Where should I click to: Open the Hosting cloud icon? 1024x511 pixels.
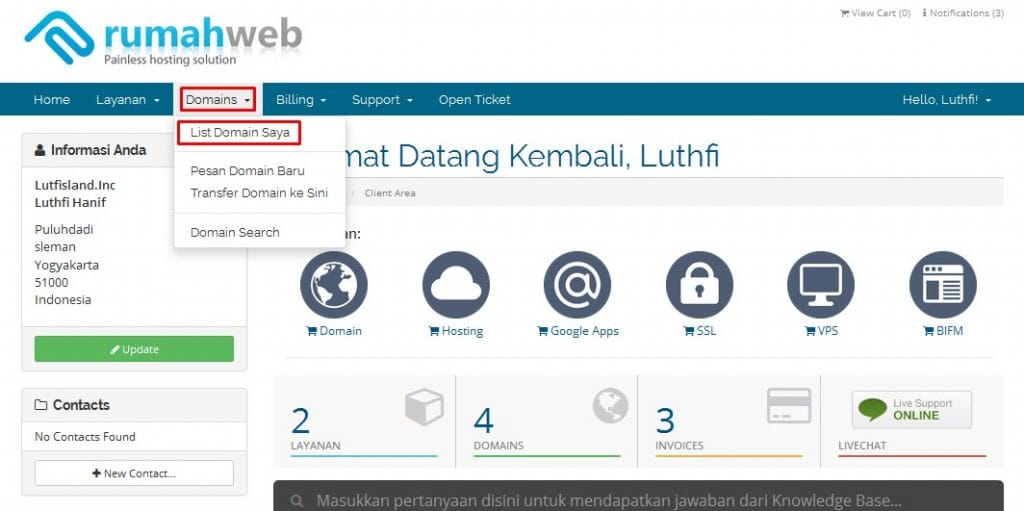coord(456,285)
